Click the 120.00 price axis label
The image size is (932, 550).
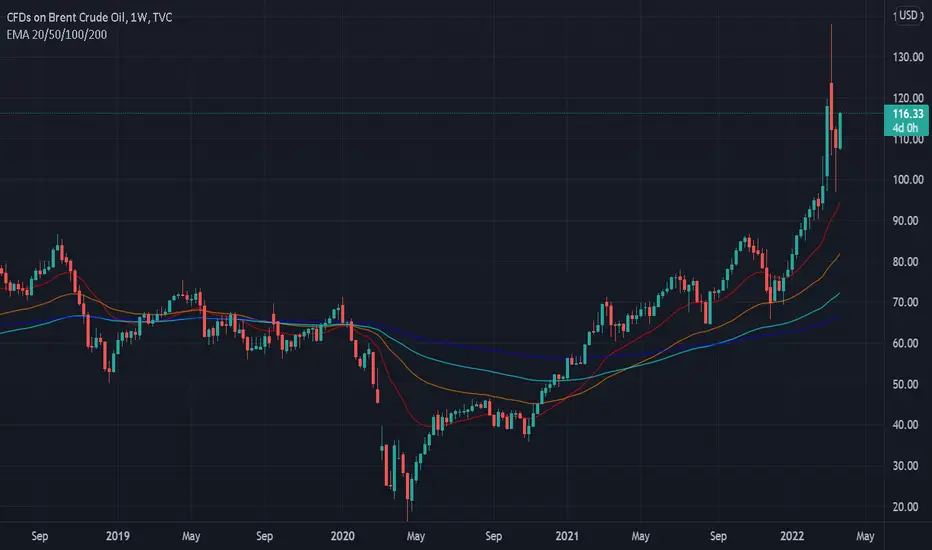coord(908,98)
